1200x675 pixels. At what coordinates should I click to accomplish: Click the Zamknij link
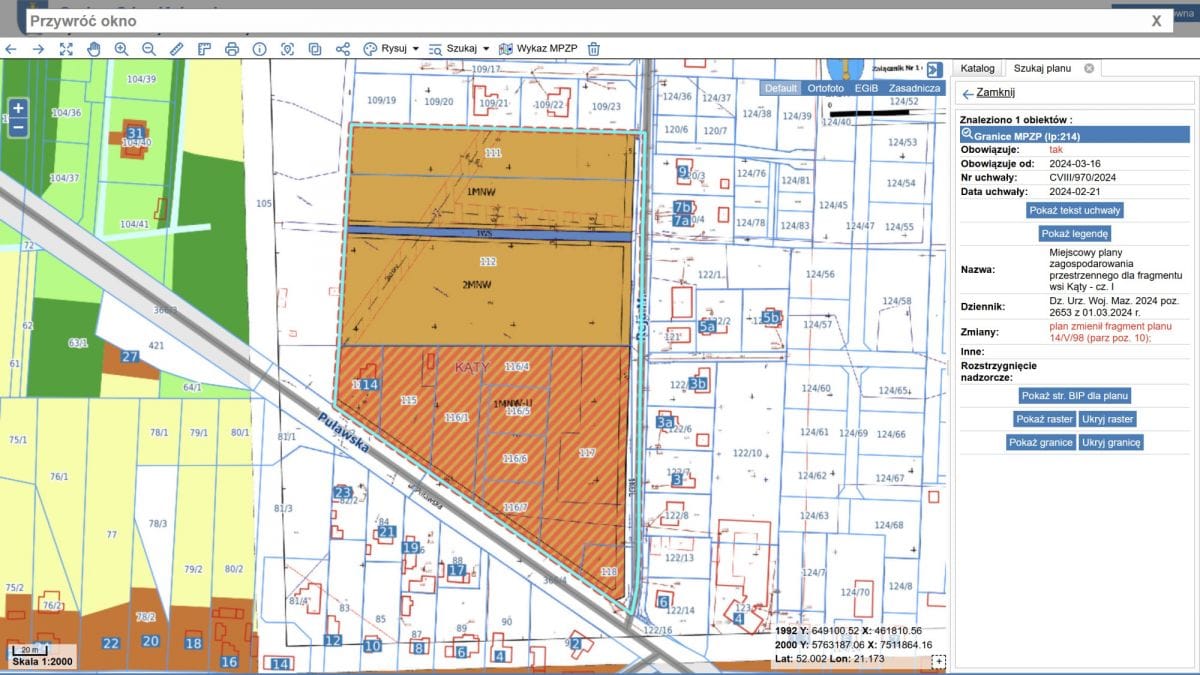(994, 92)
